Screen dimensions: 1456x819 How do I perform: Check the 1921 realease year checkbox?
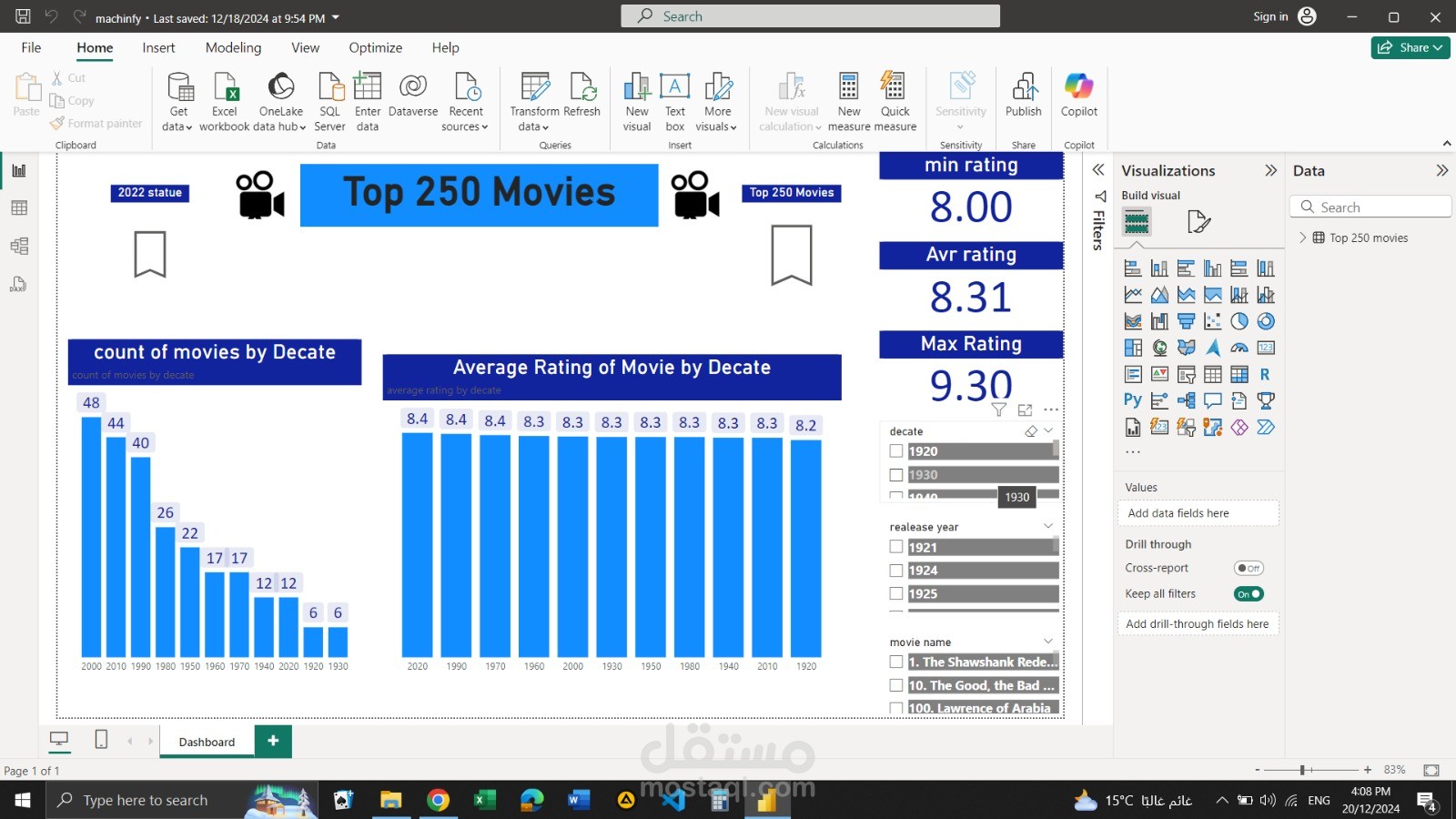click(x=896, y=547)
